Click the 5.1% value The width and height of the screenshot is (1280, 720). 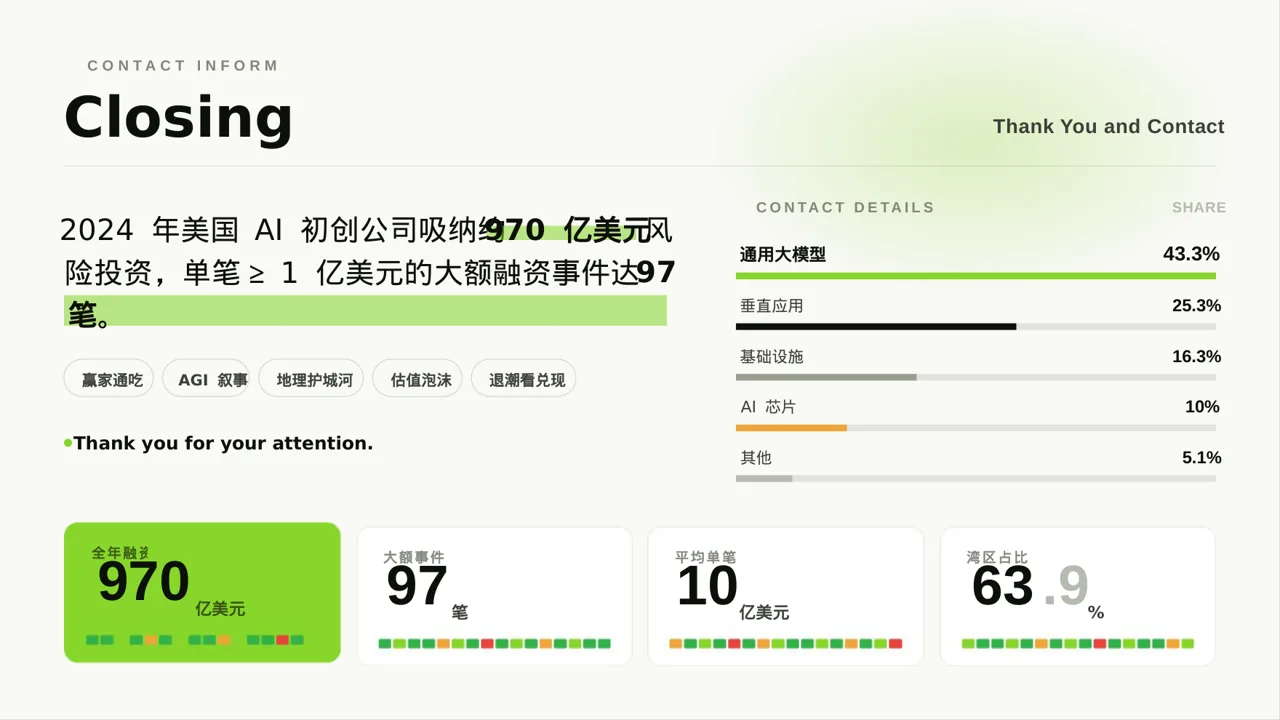[1202, 458]
